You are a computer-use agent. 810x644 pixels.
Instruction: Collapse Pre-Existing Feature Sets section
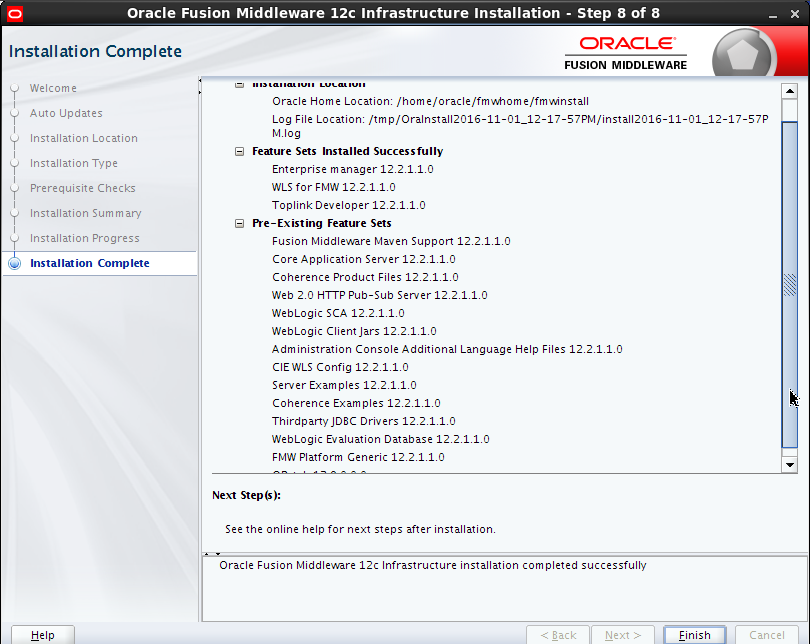tap(239, 223)
